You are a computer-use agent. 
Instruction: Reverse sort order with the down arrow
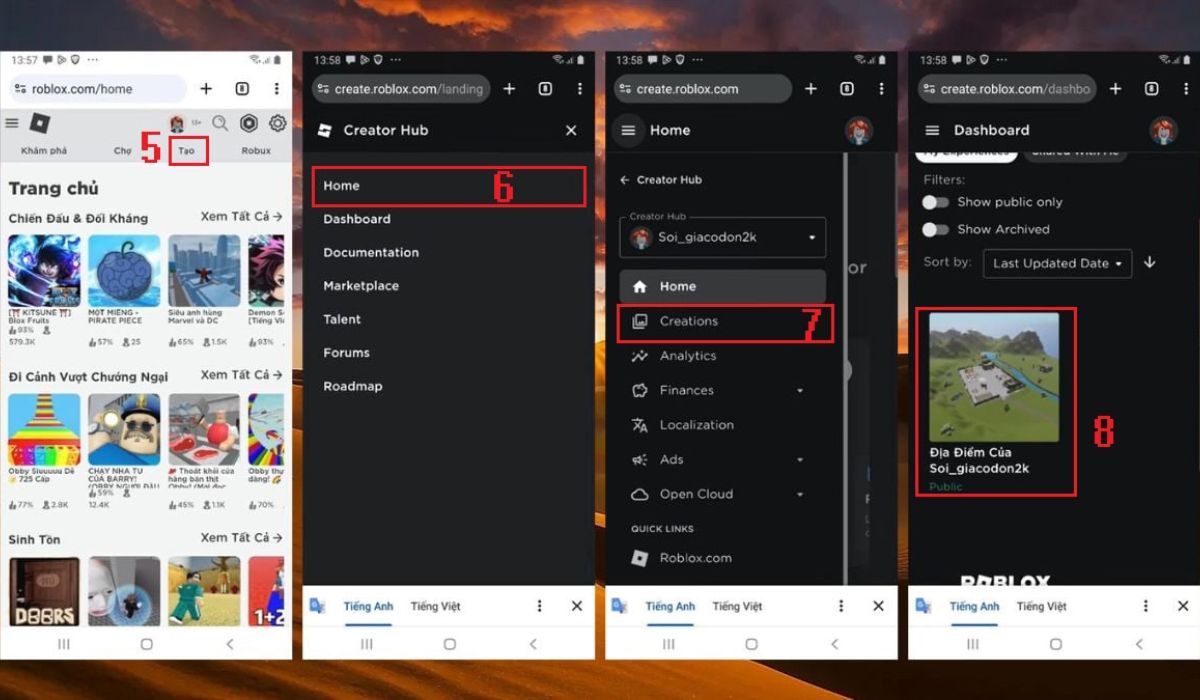[x=1149, y=263]
